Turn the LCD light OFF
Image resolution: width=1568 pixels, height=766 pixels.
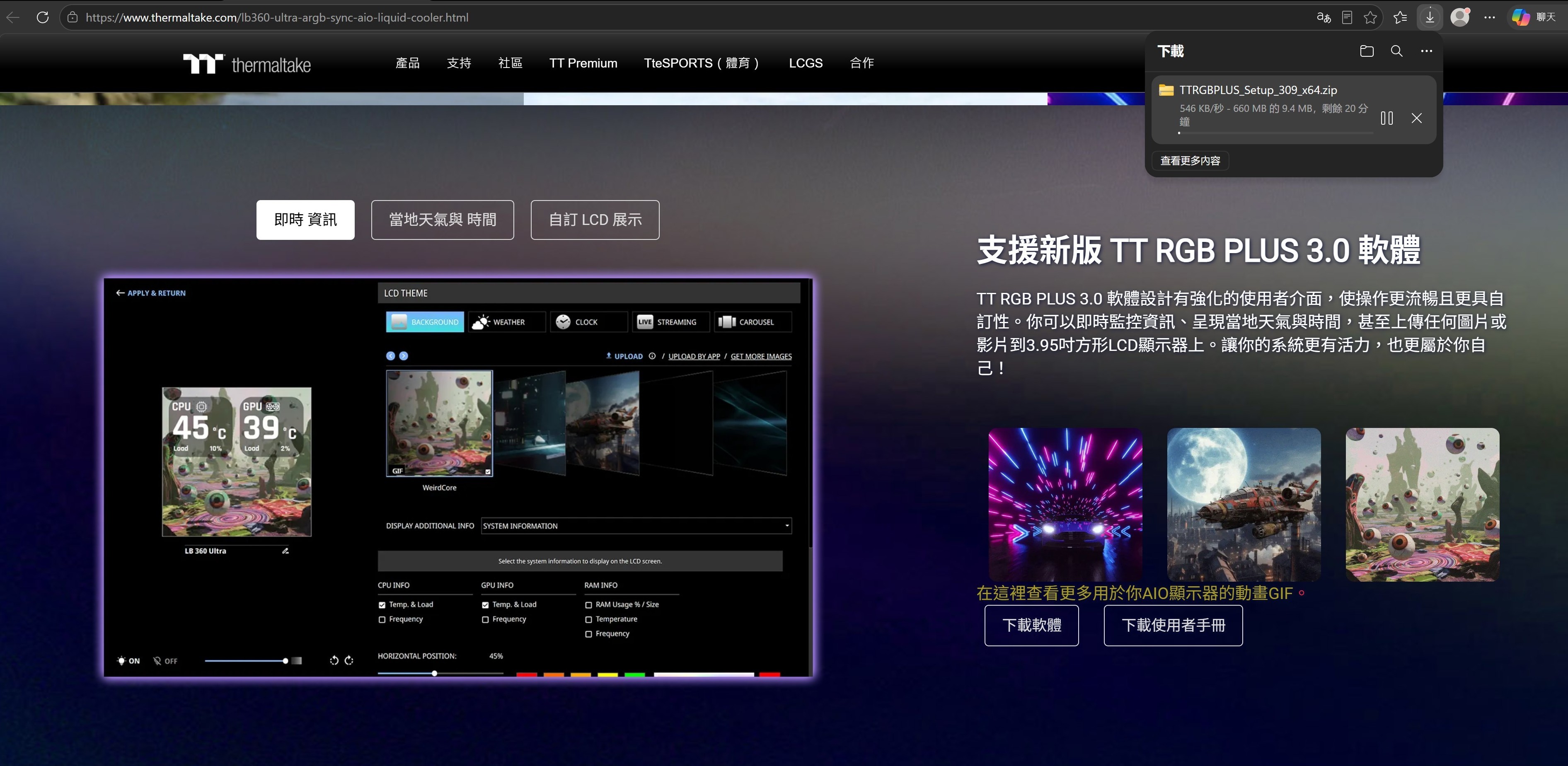pos(165,661)
